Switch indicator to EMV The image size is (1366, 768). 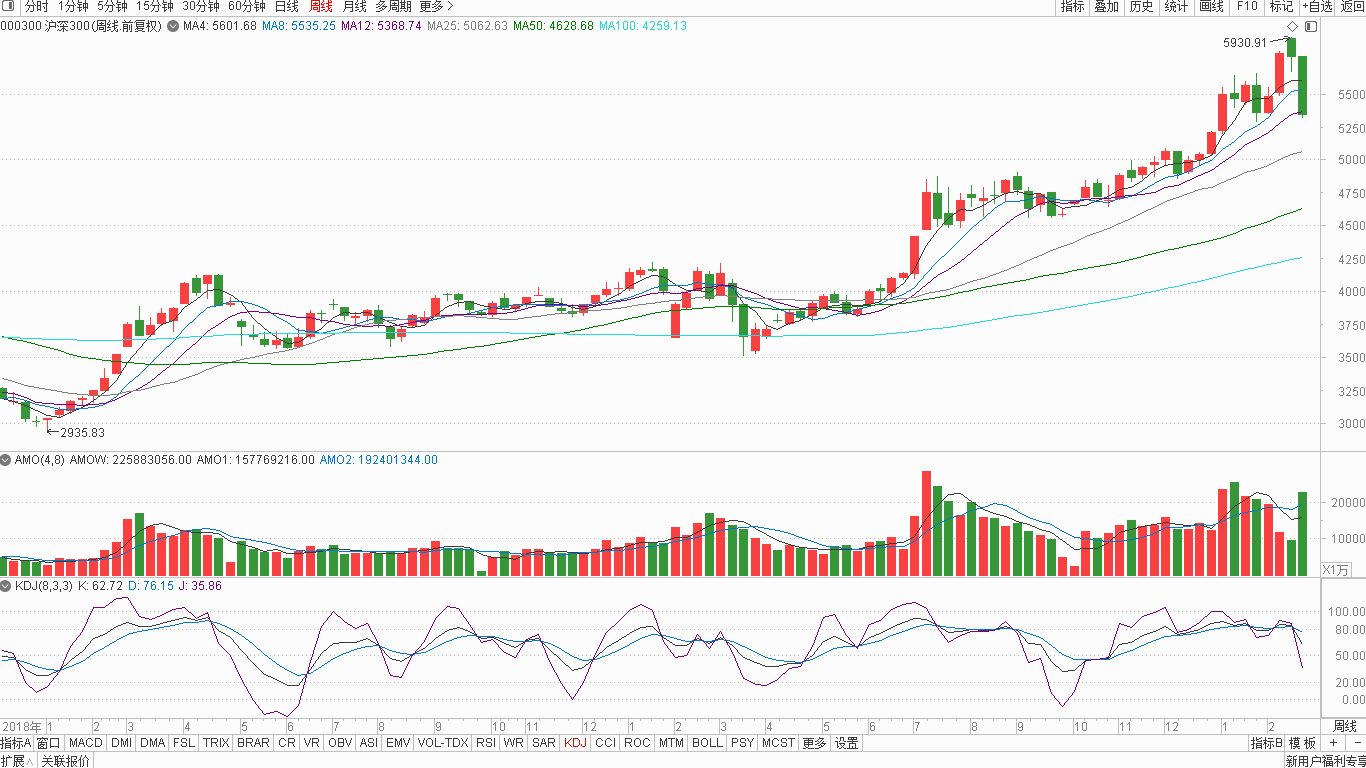(398, 743)
